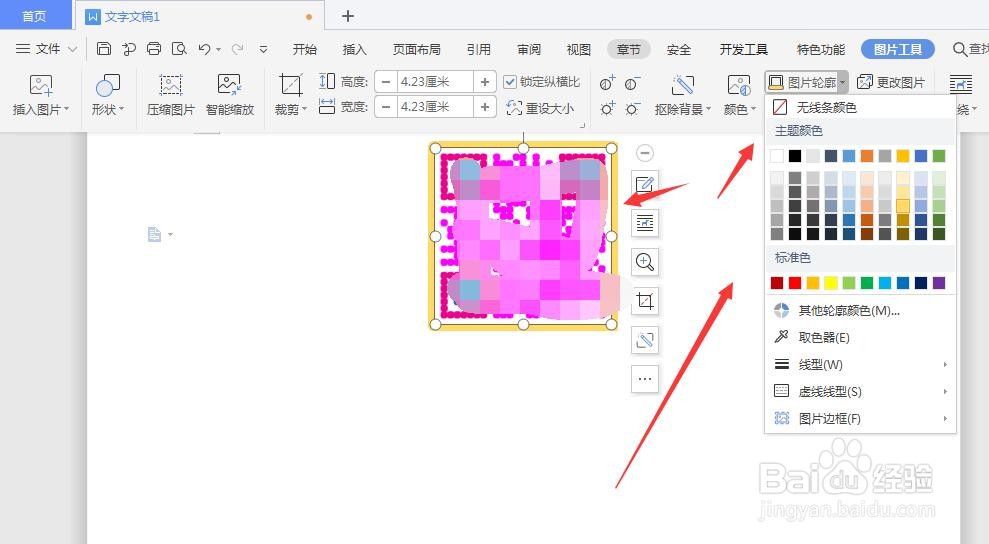
Task: Click the floating crop icon beside image
Action: click(x=645, y=301)
